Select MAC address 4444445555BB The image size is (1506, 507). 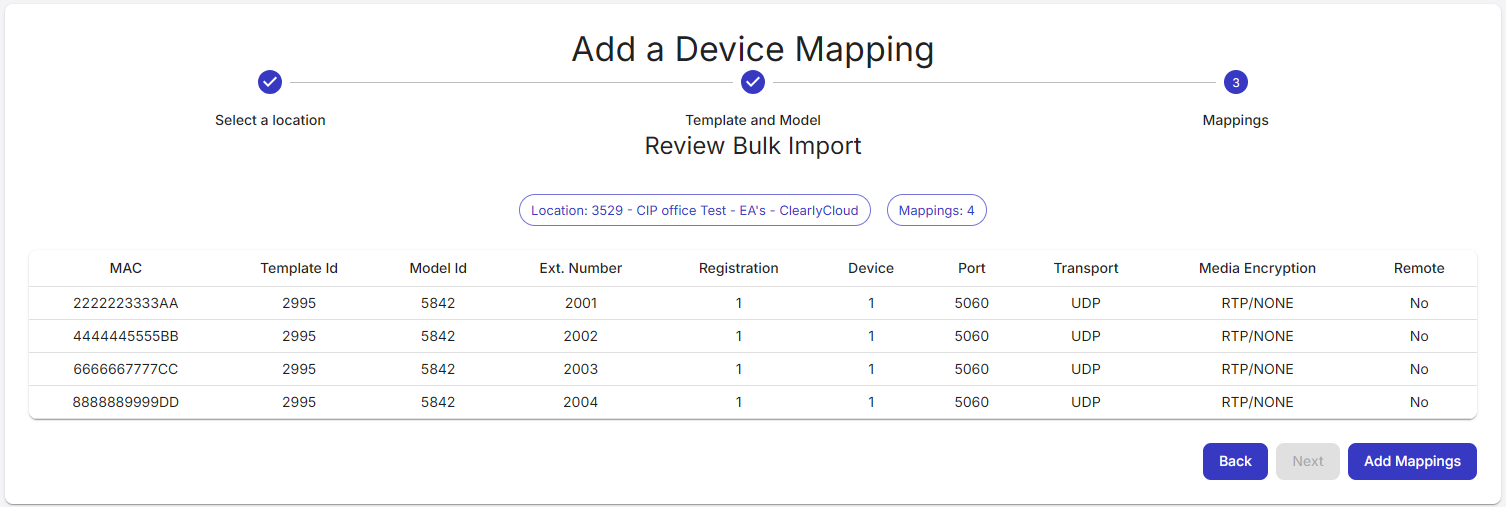[126, 336]
